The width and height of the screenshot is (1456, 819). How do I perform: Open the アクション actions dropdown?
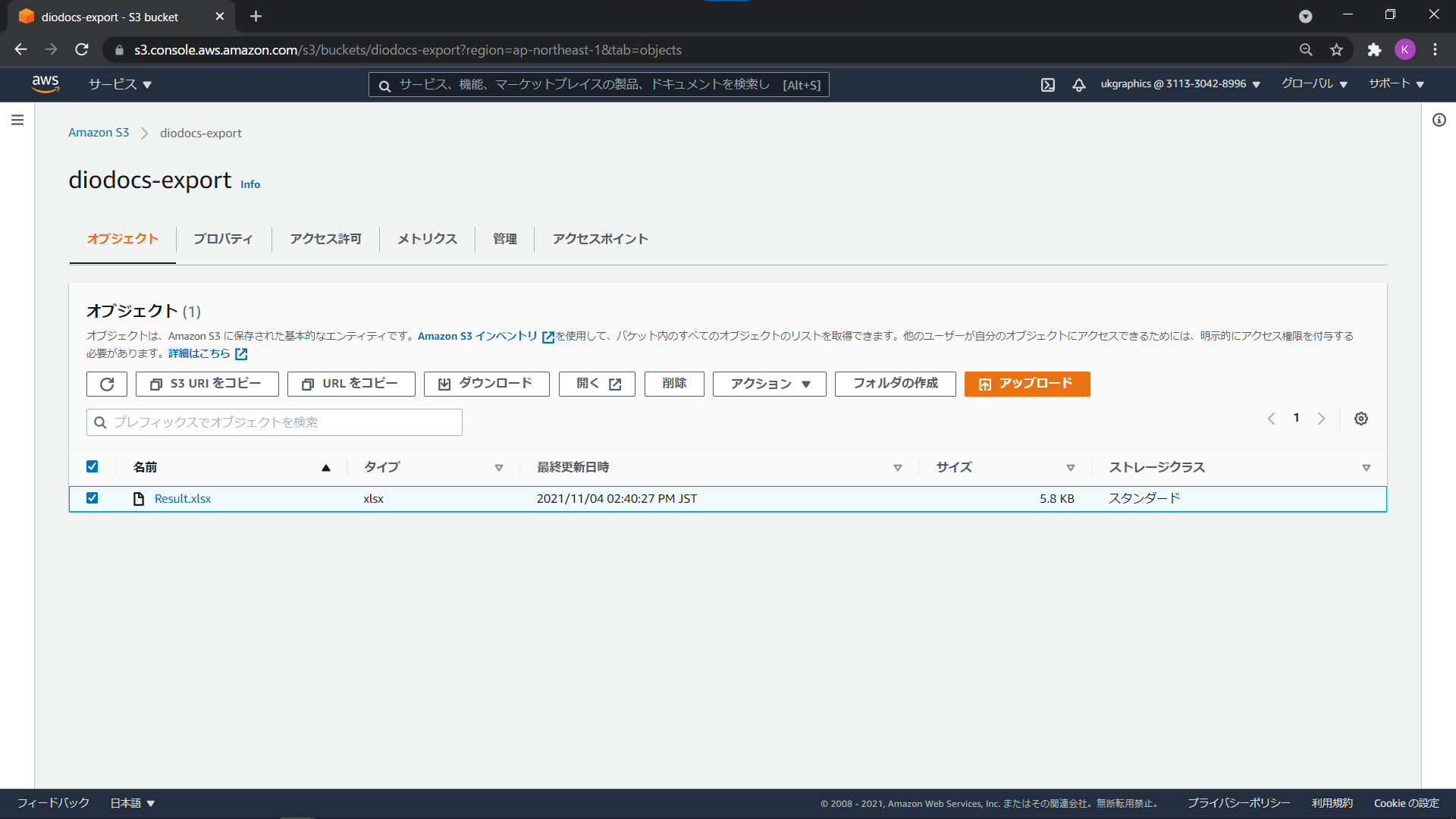pyautogui.click(x=770, y=384)
